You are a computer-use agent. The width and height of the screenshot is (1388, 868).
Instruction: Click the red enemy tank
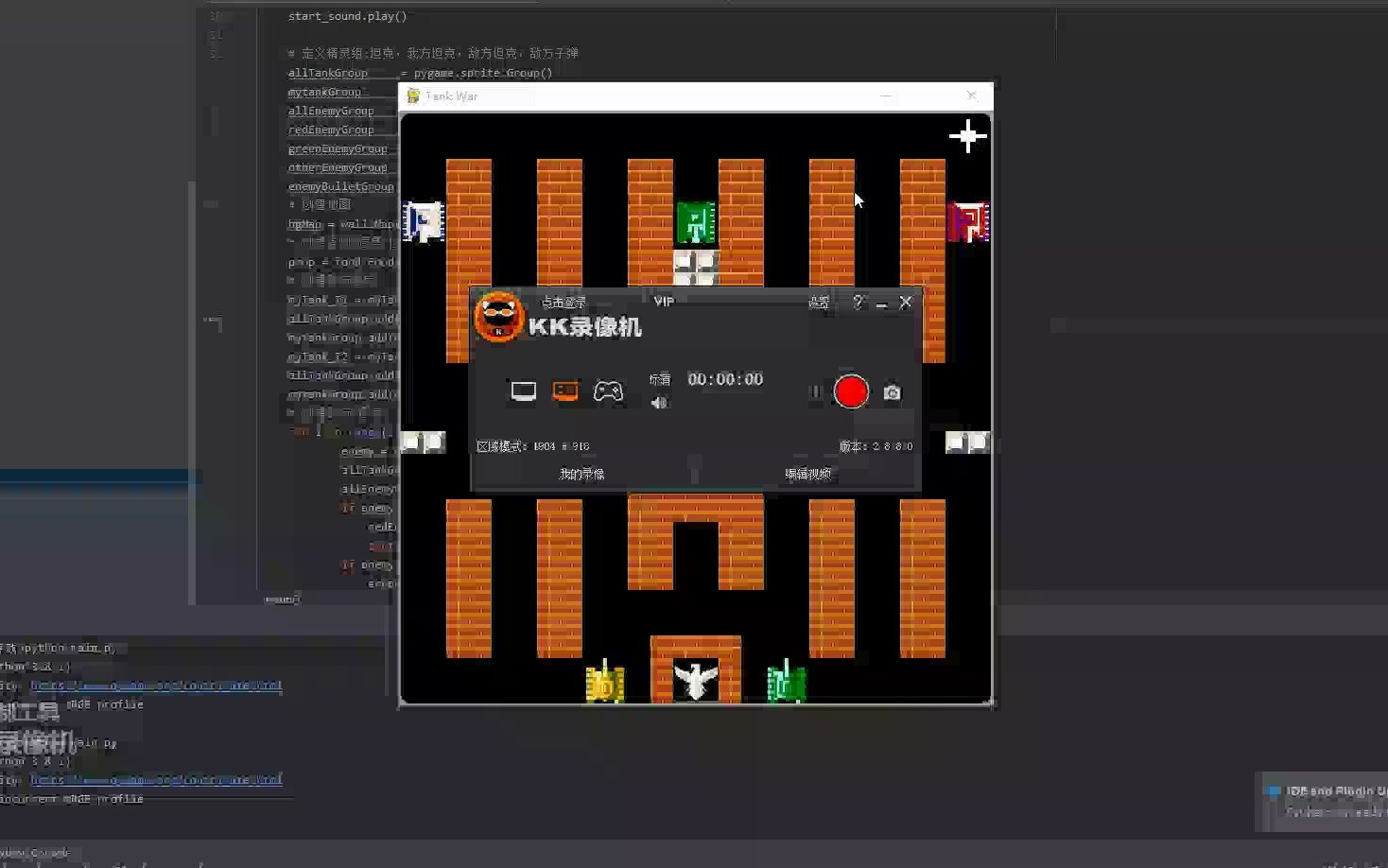pos(968,223)
